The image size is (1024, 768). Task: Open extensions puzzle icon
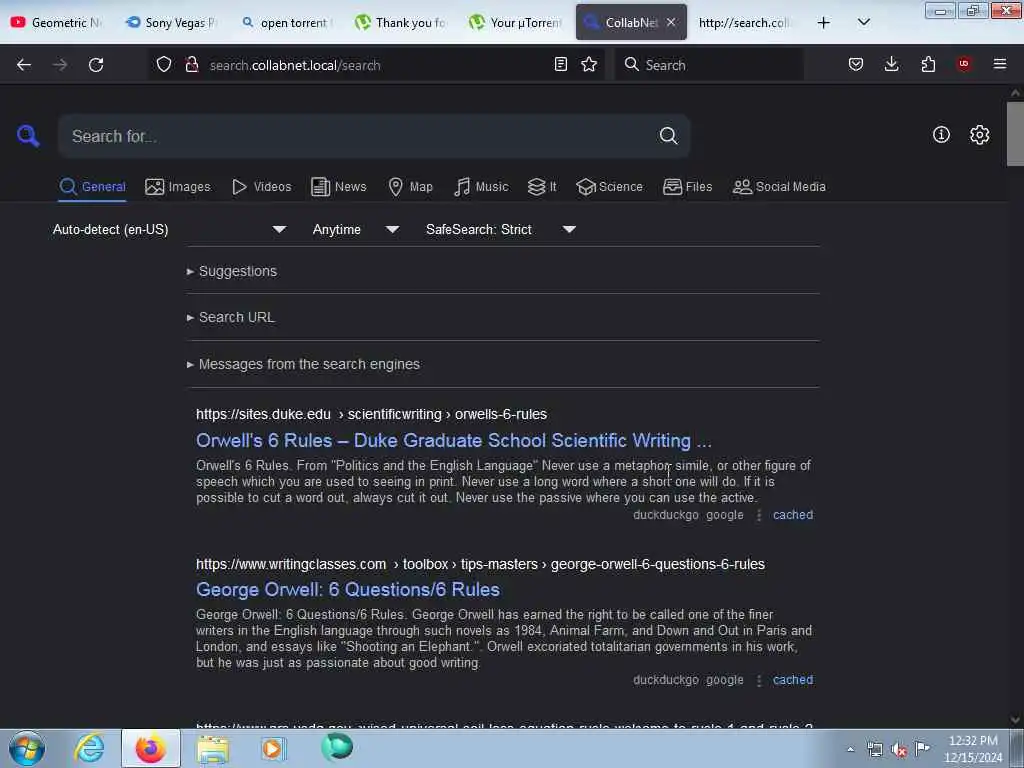[x=928, y=64]
